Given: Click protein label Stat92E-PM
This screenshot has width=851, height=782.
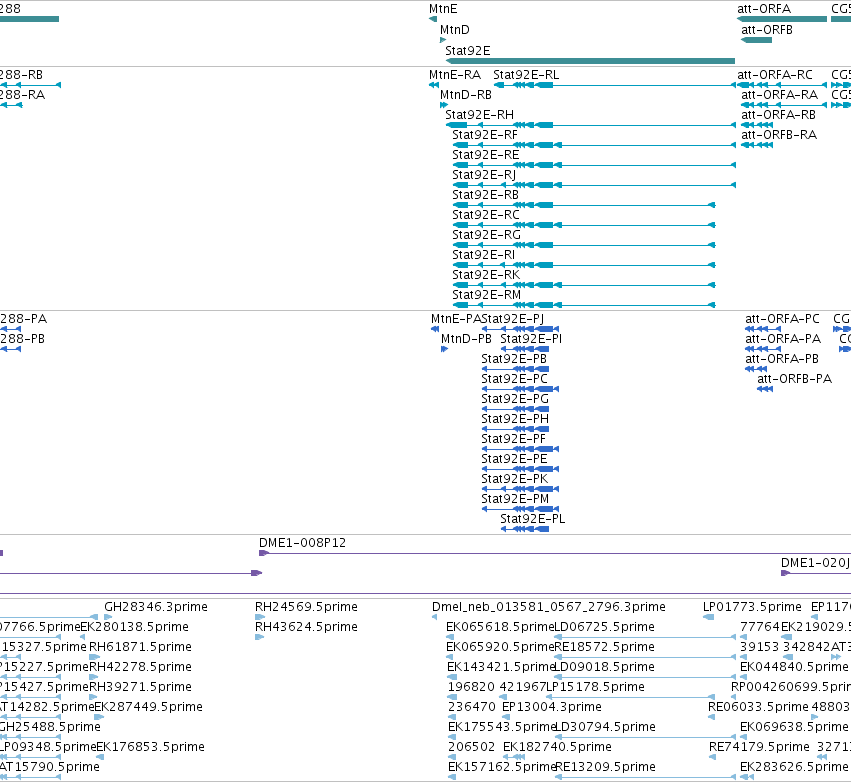Looking at the screenshot, I should (x=515, y=499).
